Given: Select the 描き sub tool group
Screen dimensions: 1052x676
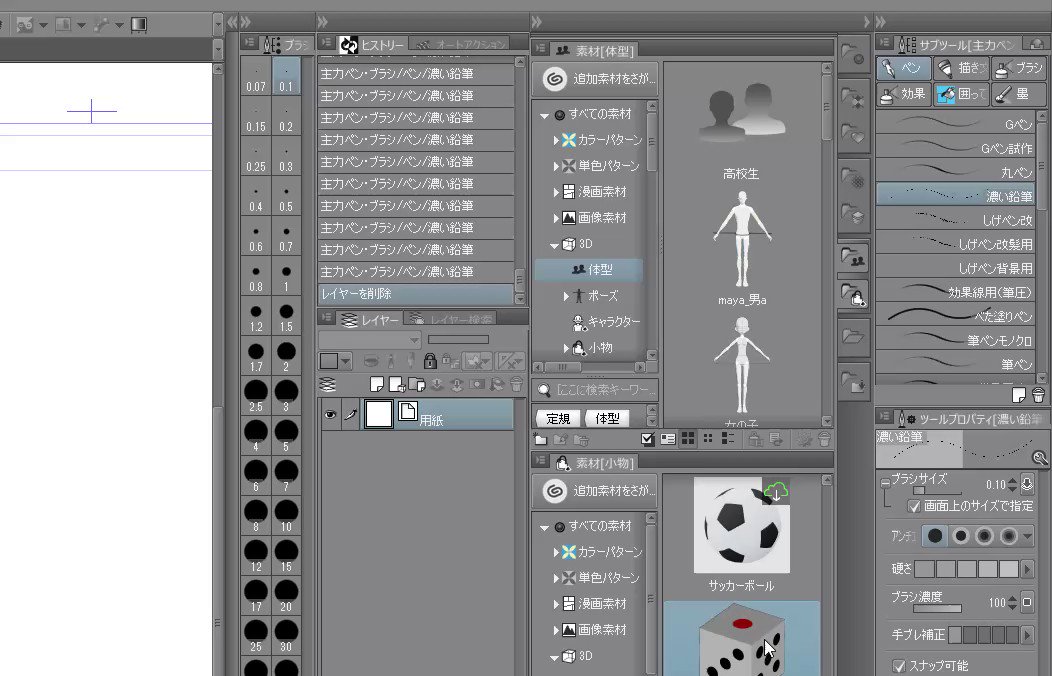Looking at the screenshot, I should [961, 68].
